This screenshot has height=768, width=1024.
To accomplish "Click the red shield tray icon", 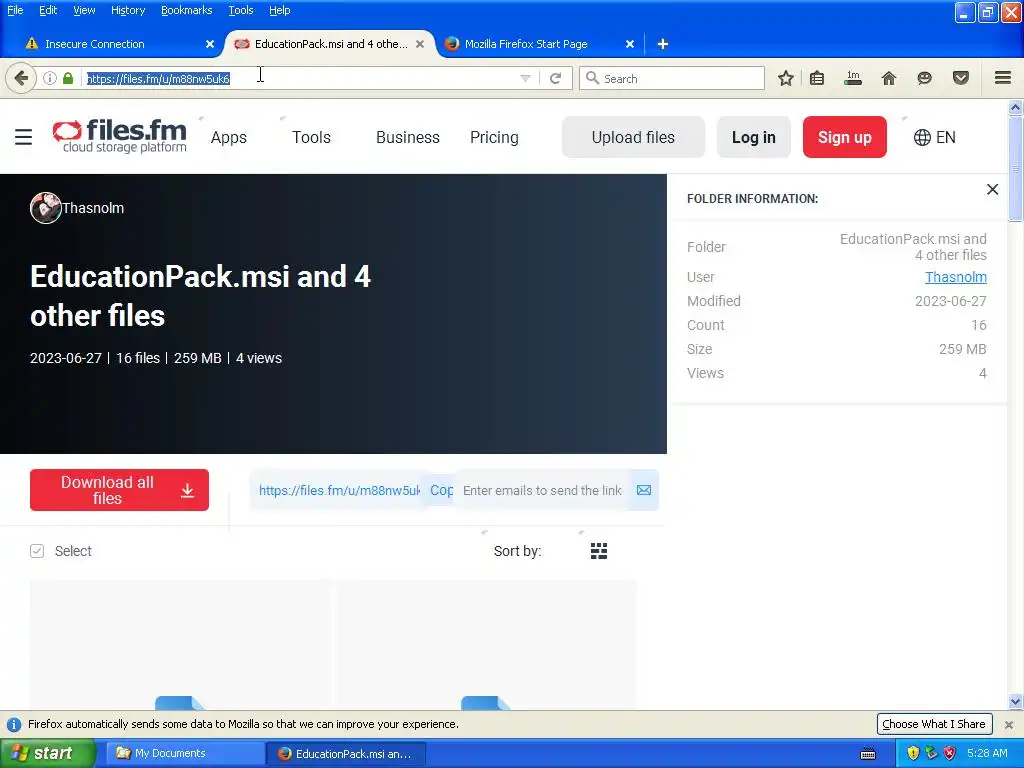I will click(x=950, y=754).
